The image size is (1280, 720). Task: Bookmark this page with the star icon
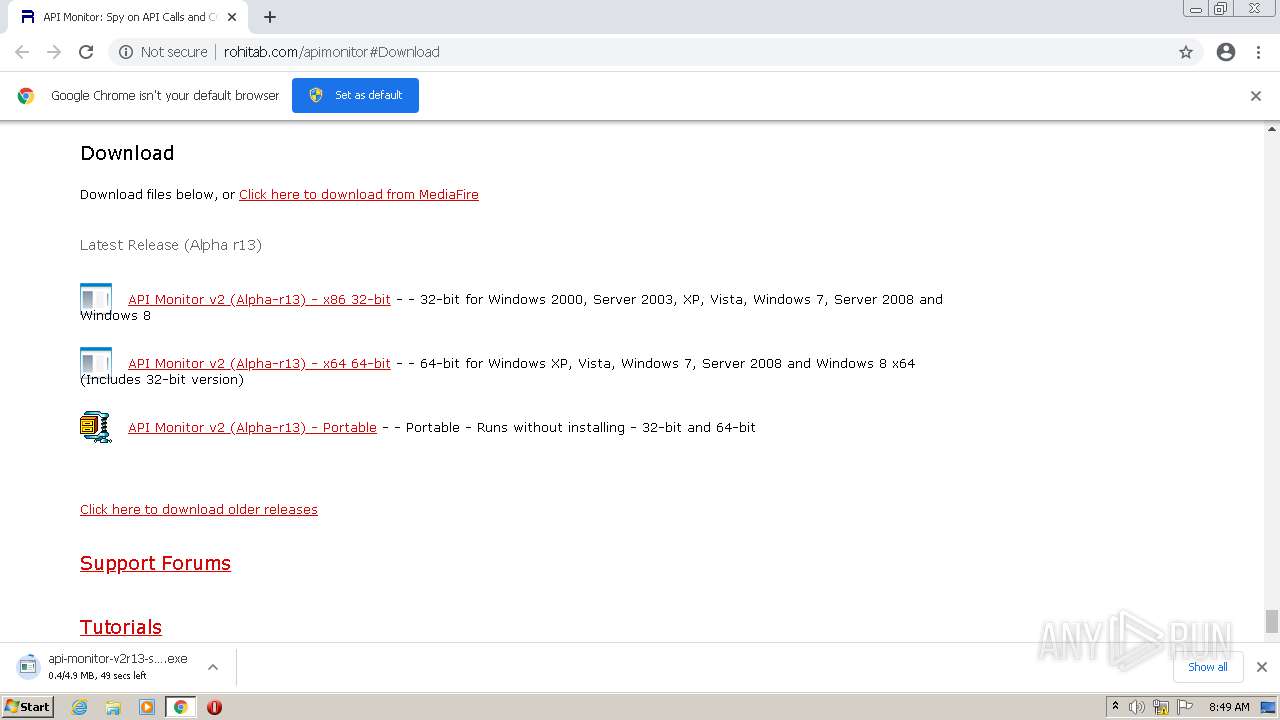pos(1186,52)
